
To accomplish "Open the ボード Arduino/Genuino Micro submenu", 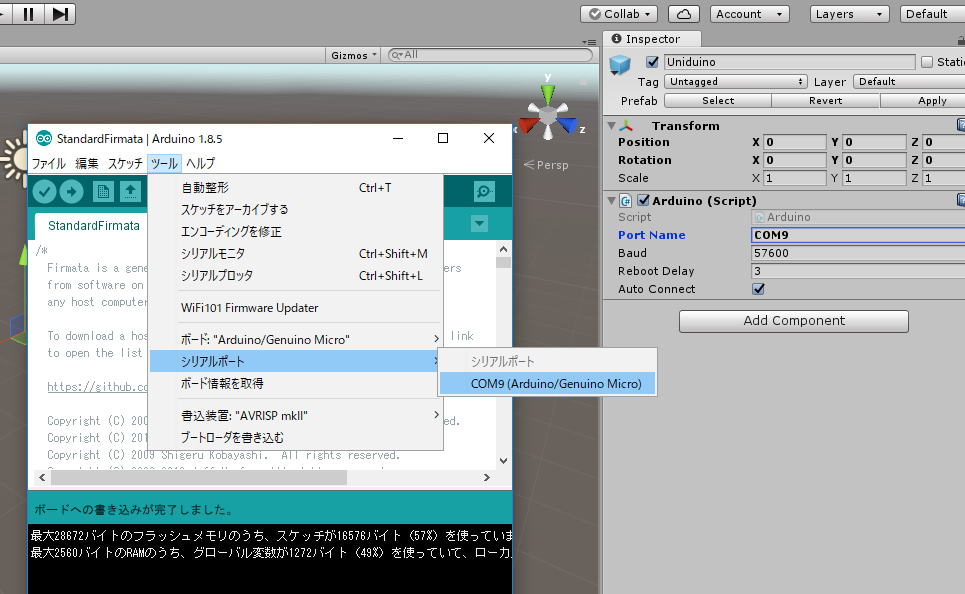I will (x=295, y=339).
